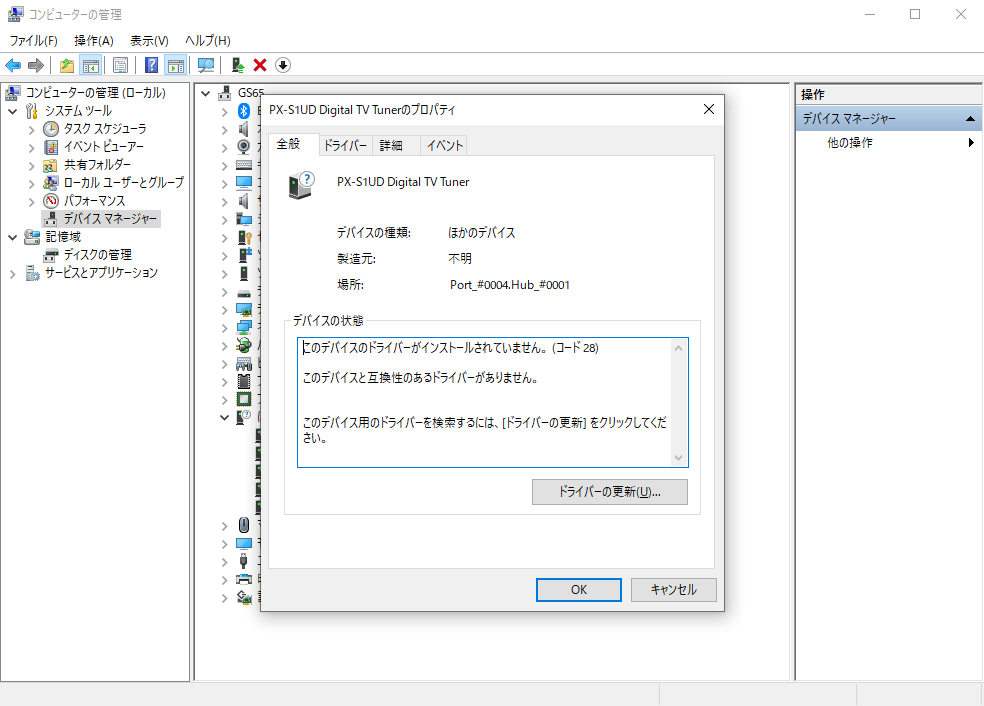This screenshot has width=984, height=706.
Task: Click the Properties sheet toolbar icon
Action: [120, 65]
